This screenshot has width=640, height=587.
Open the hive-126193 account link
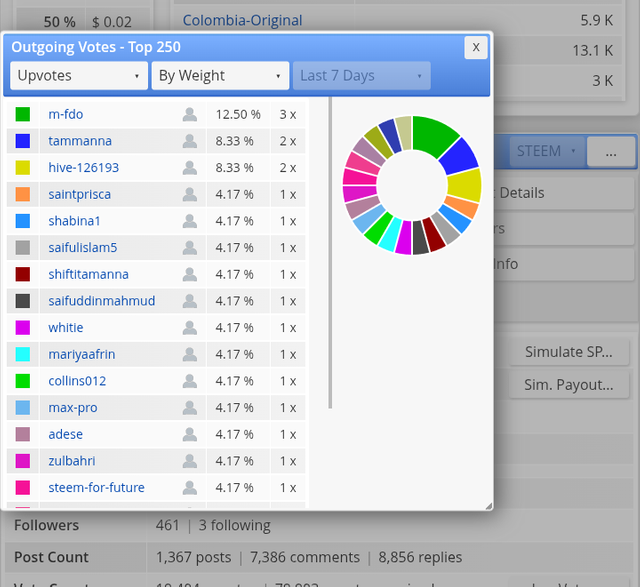(x=84, y=168)
